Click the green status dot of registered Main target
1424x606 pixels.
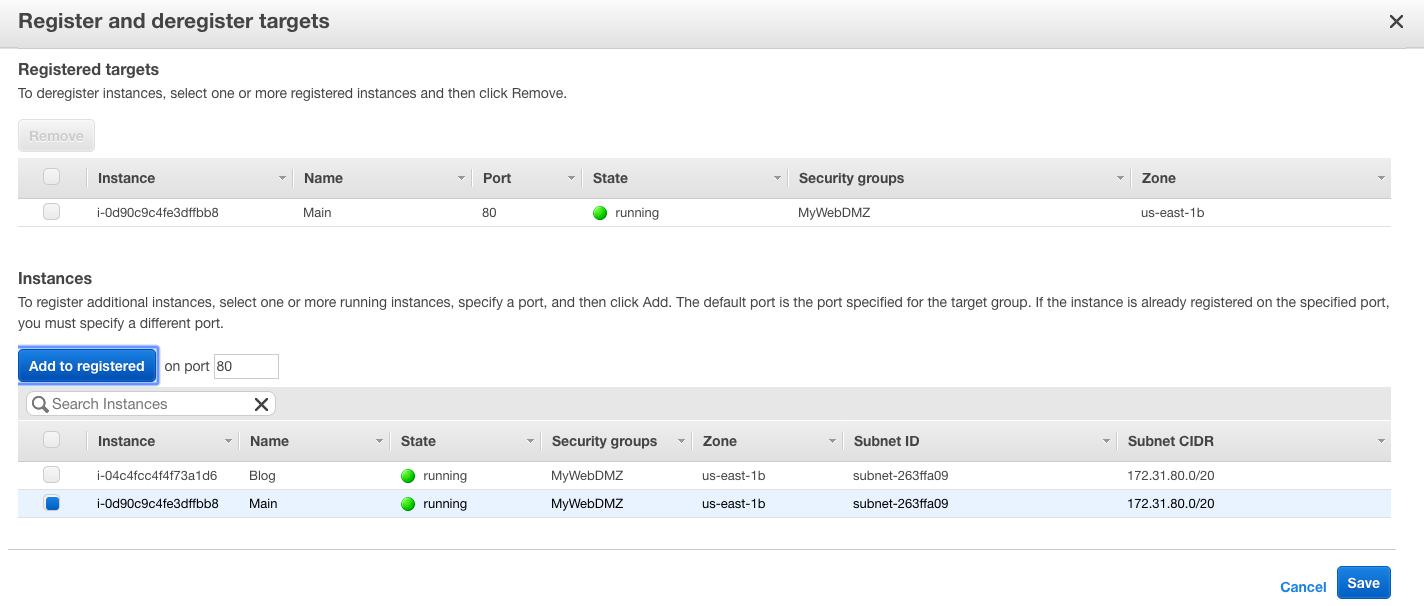point(600,213)
